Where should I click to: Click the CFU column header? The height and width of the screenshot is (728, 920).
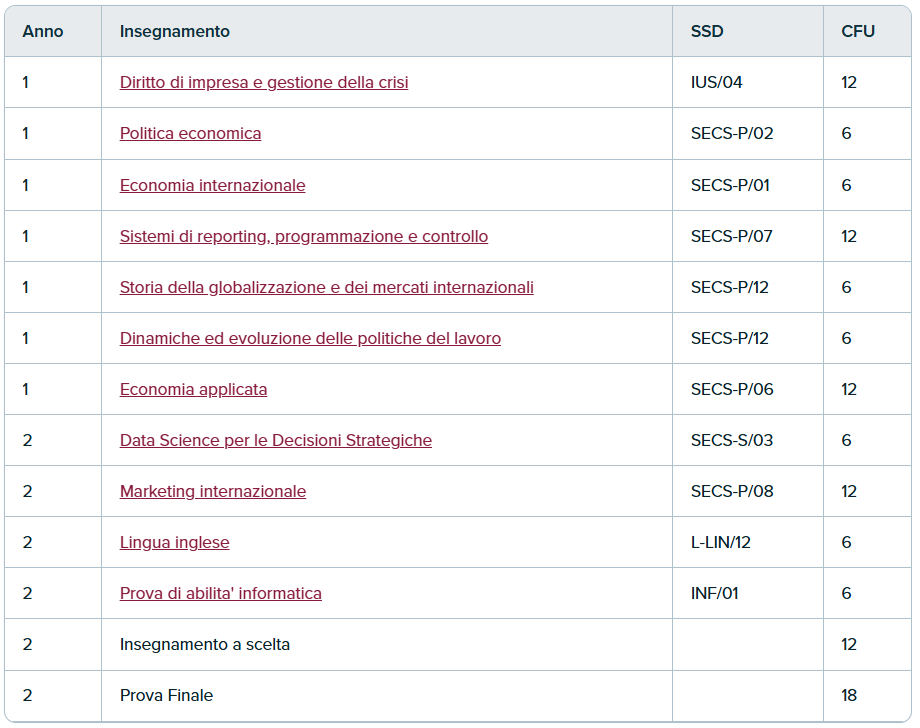click(x=858, y=32)
